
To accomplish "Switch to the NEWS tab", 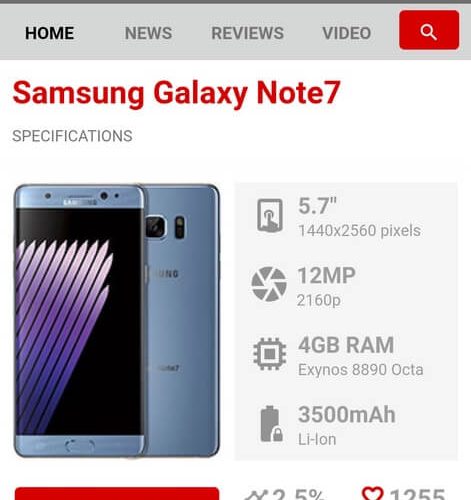I will click(148, 33).
